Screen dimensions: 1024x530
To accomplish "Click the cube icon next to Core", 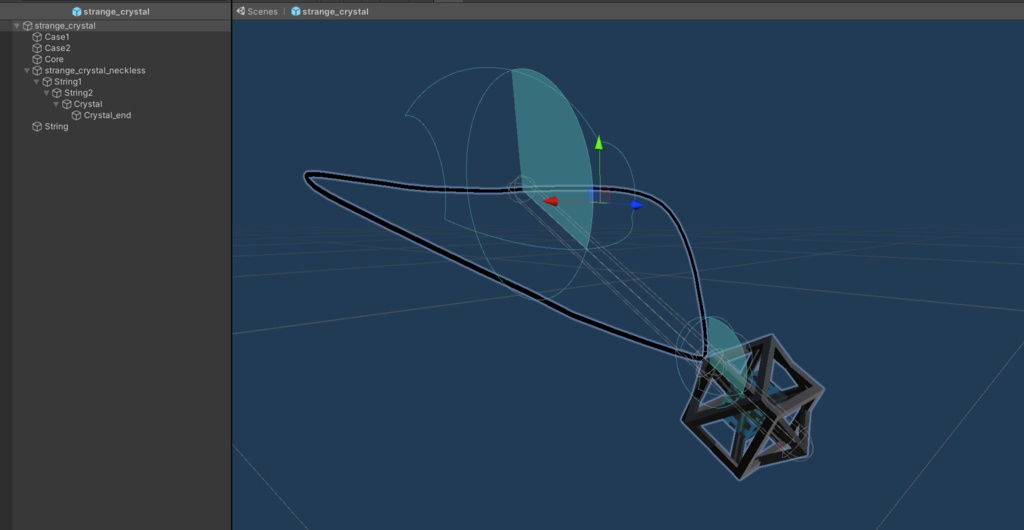I will 37,59.
